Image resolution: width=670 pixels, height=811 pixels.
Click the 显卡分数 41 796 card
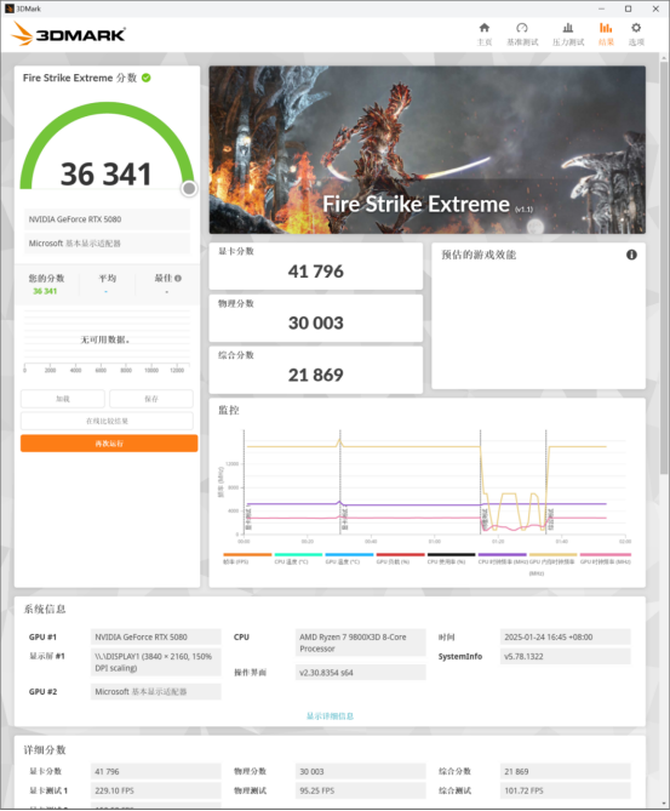point(316,266)
